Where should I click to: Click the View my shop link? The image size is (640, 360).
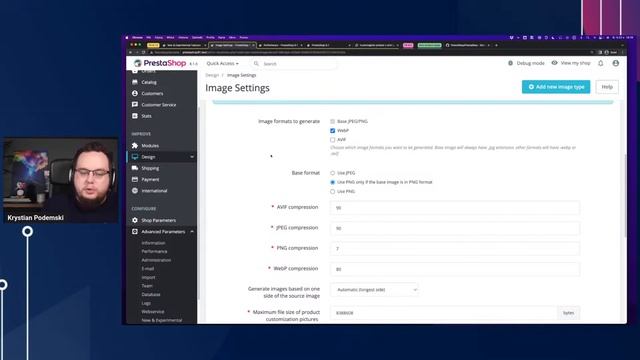tap(575, 63)
